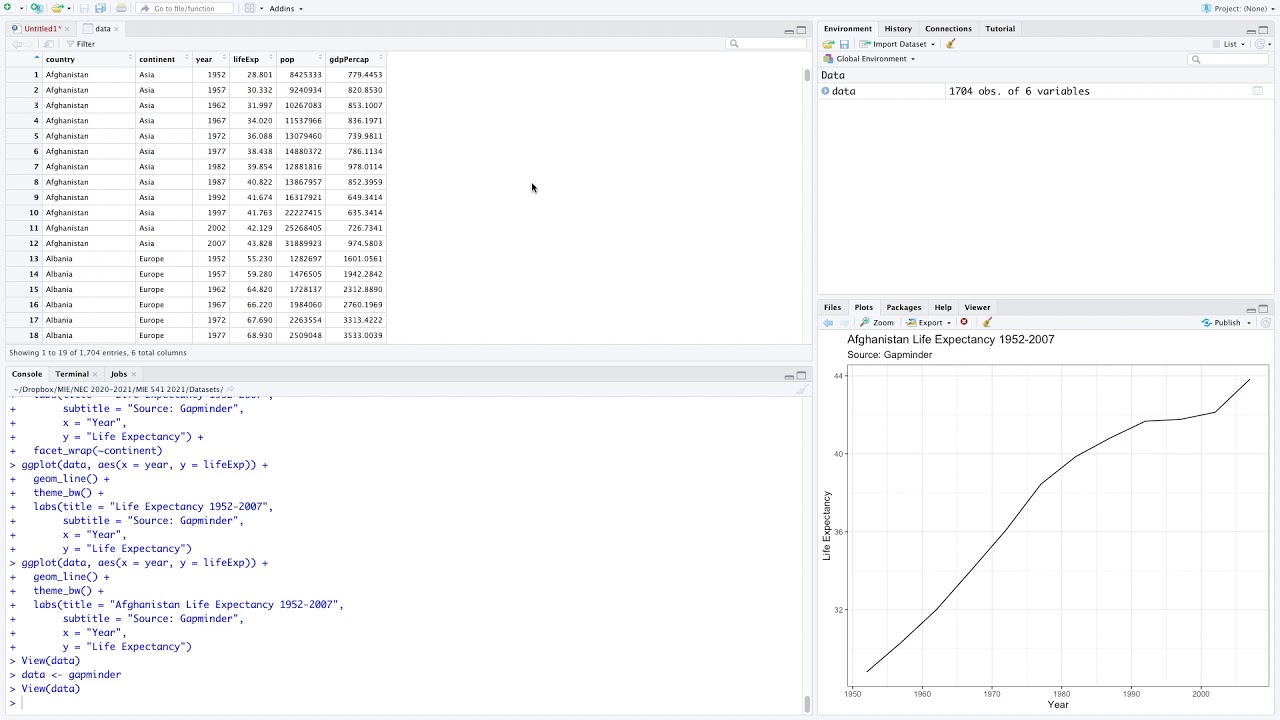1280x720 pixels.
Task: Clear console with broom icon
Action: [x=801, y=389]
